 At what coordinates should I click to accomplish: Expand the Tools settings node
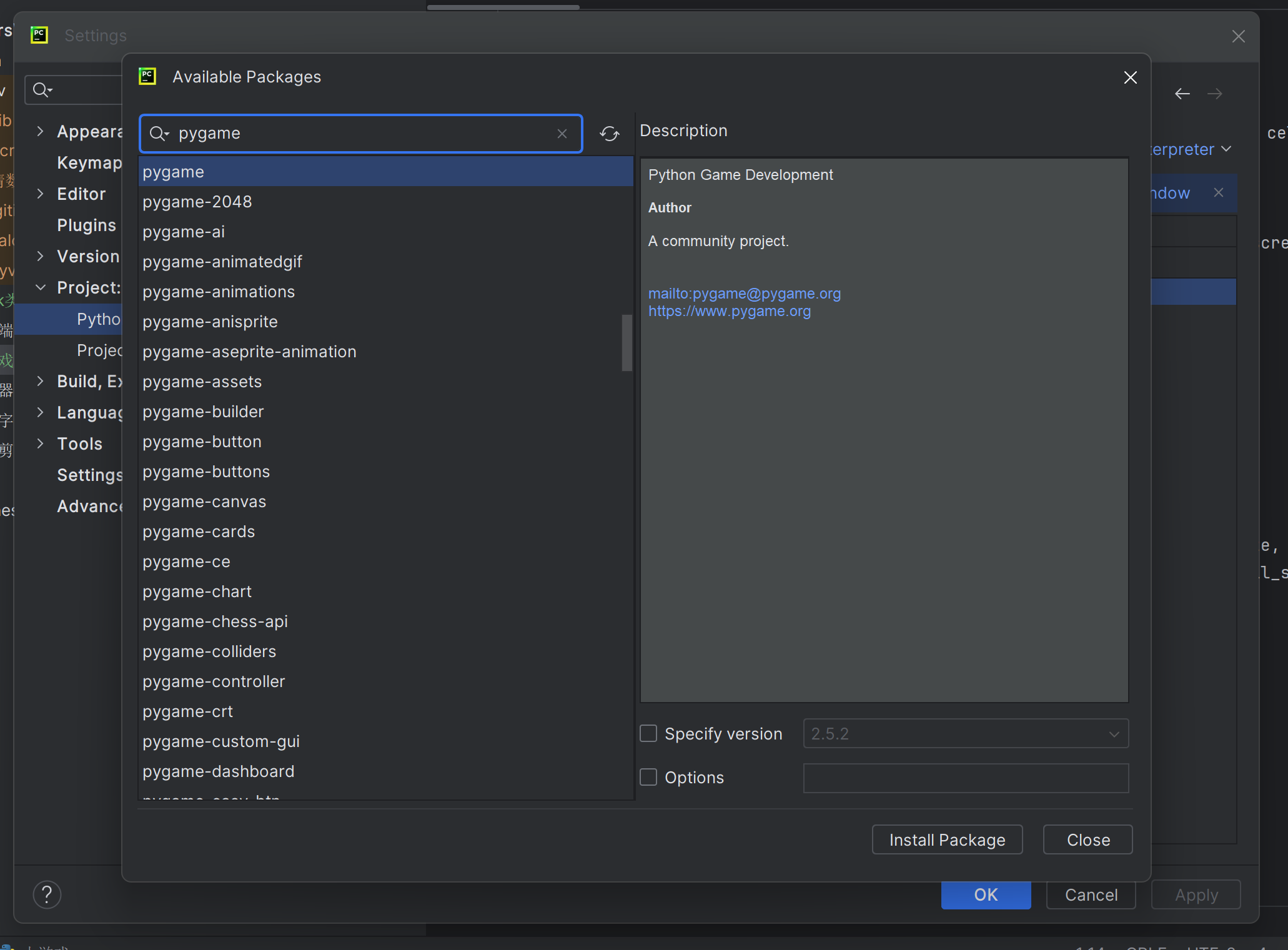41,443
